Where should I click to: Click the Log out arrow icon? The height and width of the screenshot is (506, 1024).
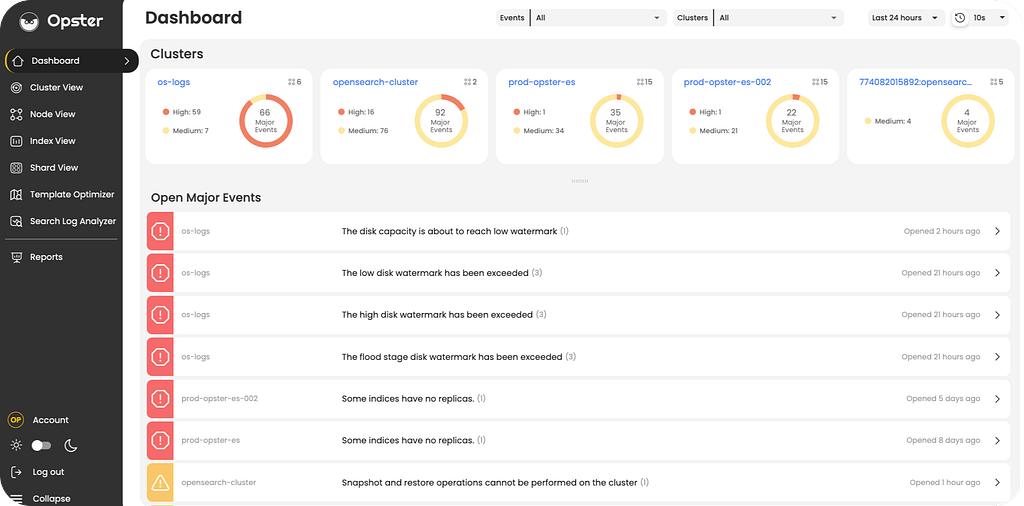click(16, 472)
